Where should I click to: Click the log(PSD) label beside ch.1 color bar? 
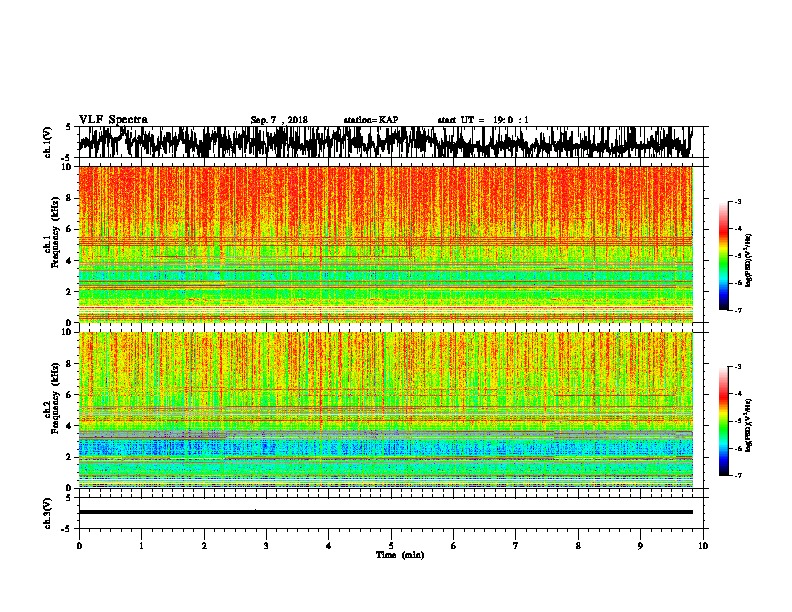point(749,260)
